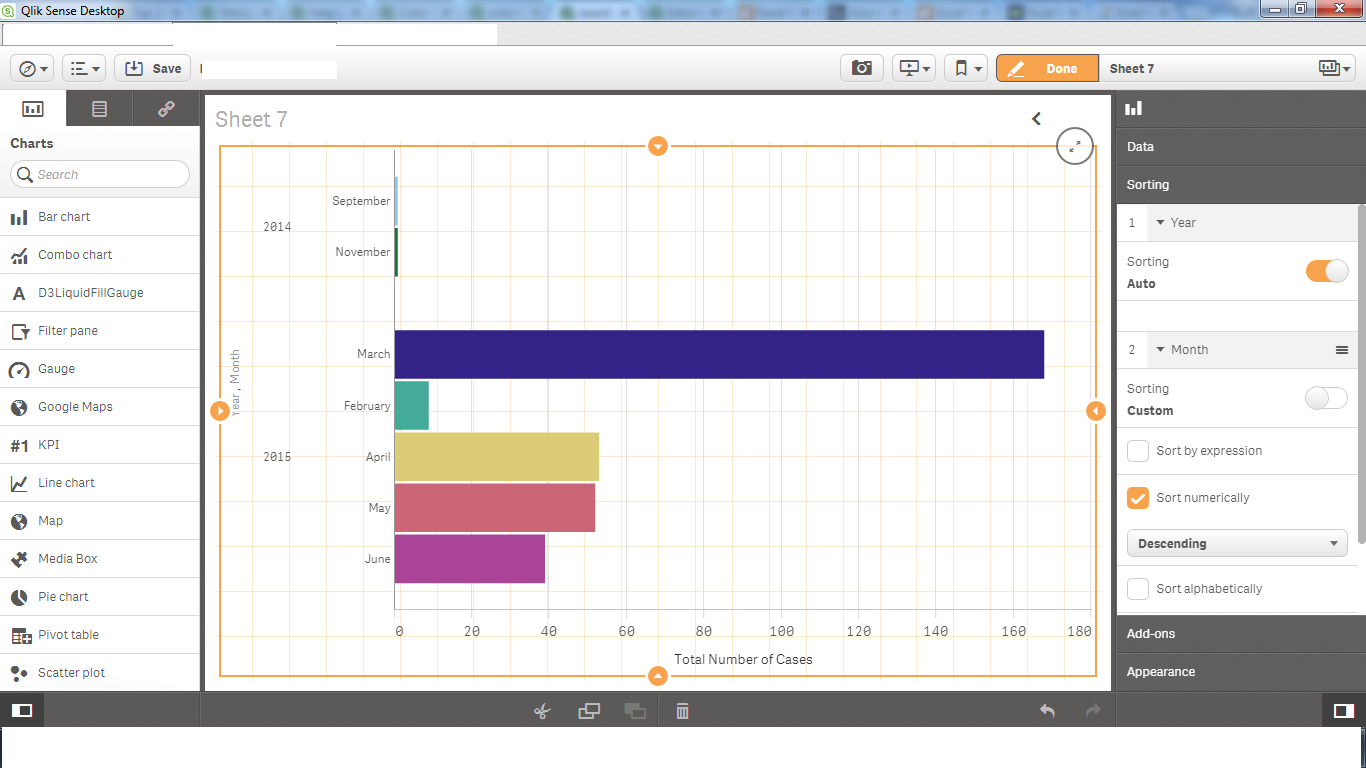Check the Sort by expression checkbox
The height and width of the screenshot is (768, 1366).
coord(1138,451)
